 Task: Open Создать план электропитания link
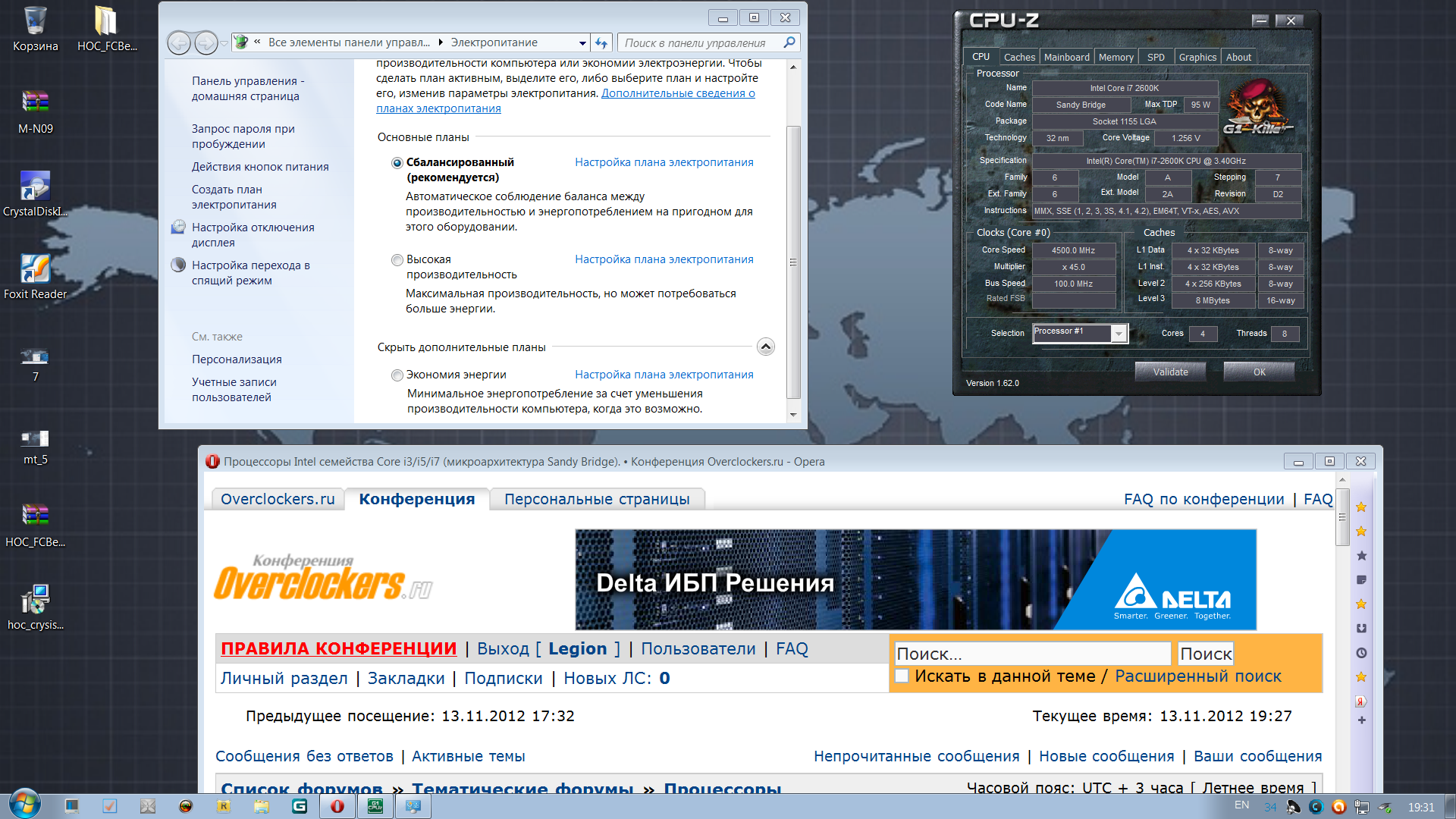[234, 197]
